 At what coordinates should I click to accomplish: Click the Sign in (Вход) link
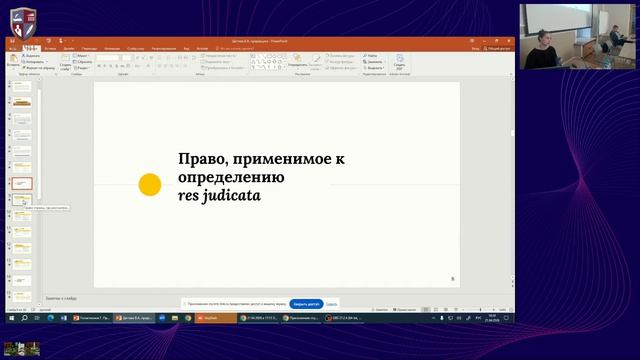[475, 48]
